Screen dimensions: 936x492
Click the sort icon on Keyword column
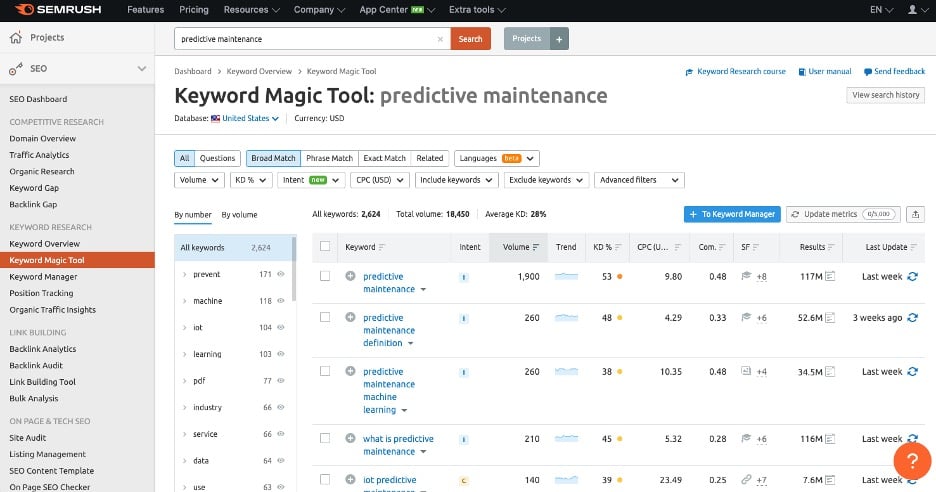382,247
